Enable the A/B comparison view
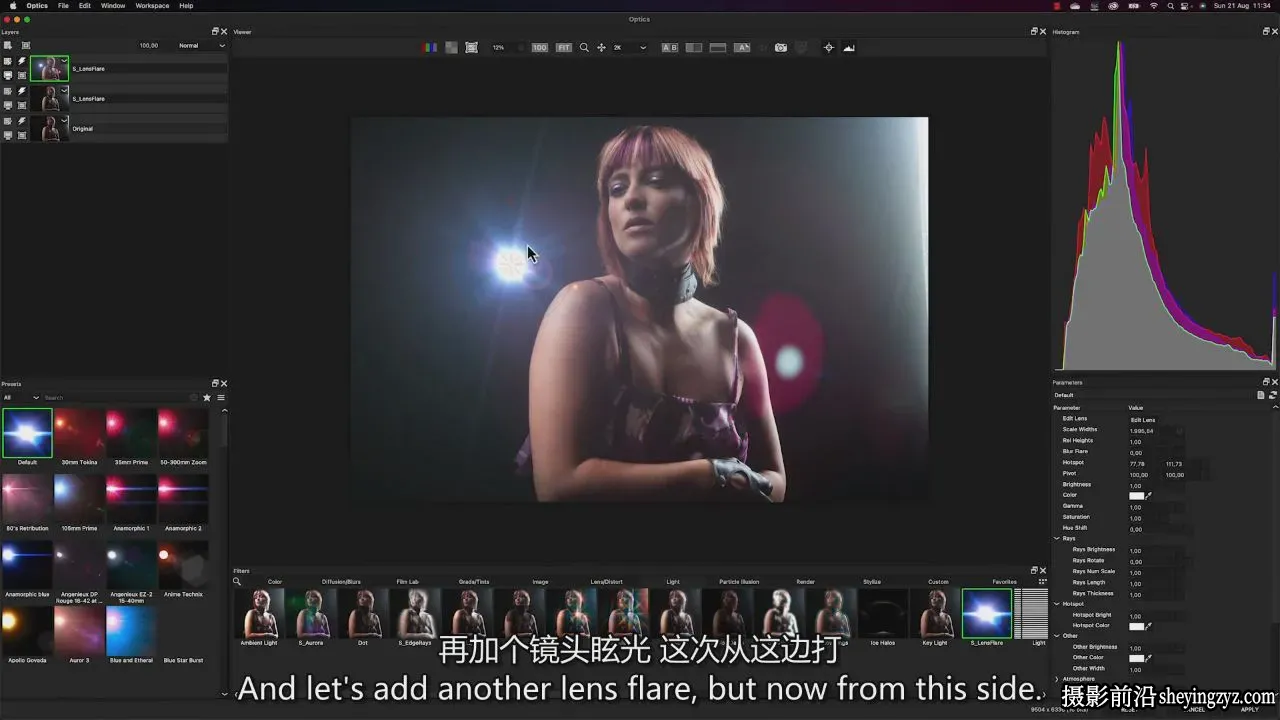The image size is (1280, 720). tap(670, 48)
